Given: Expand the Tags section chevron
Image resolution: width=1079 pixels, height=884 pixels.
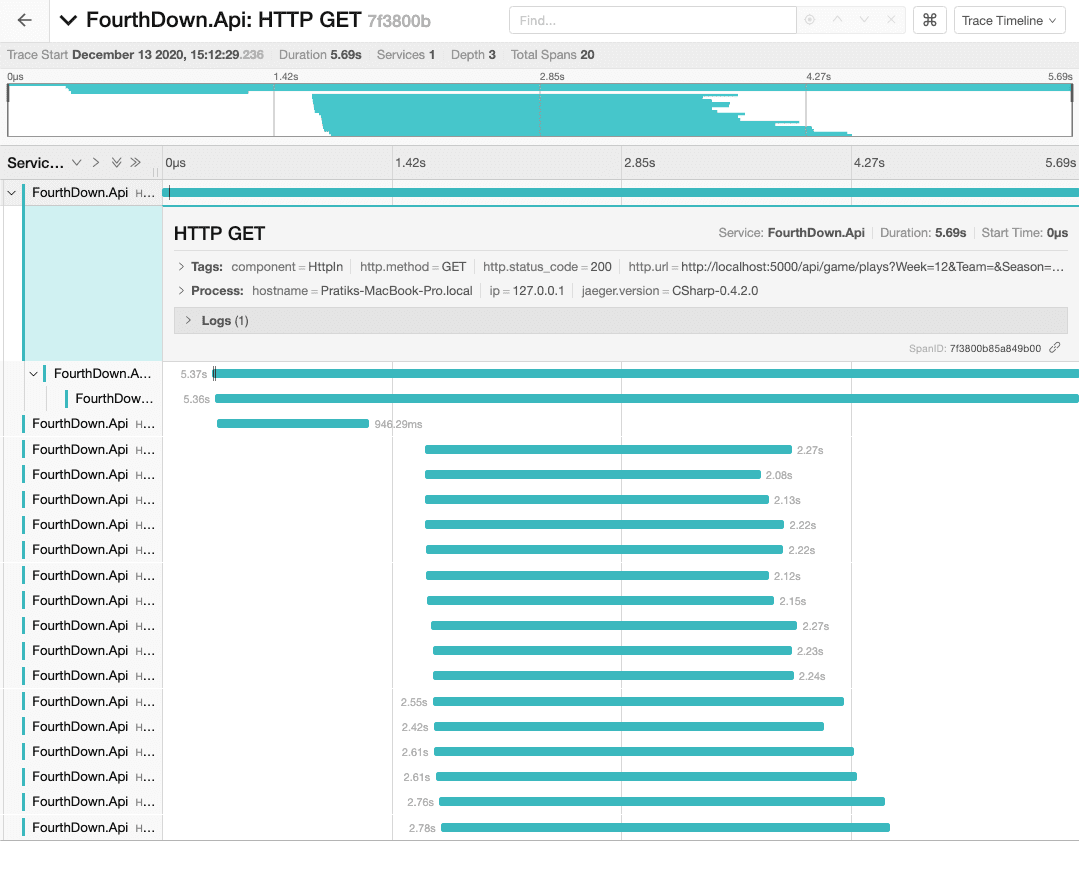Looking at the screenshot, I should pos(181,266).
